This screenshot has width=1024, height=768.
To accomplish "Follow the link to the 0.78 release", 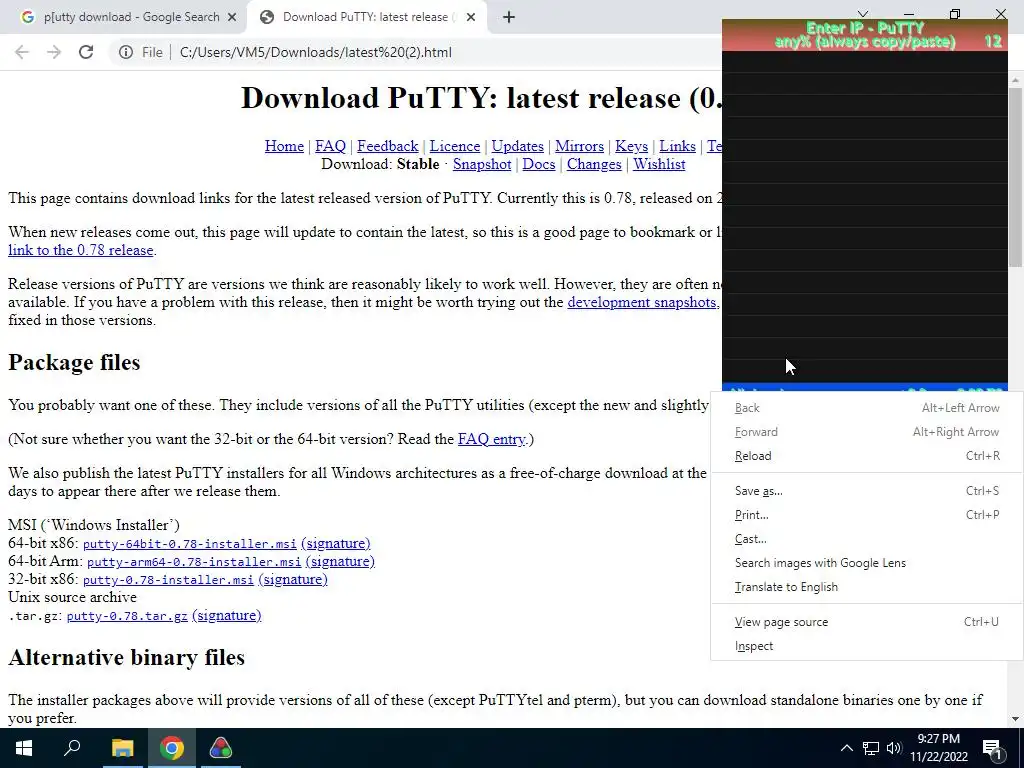I will click(x=81, y=251).
